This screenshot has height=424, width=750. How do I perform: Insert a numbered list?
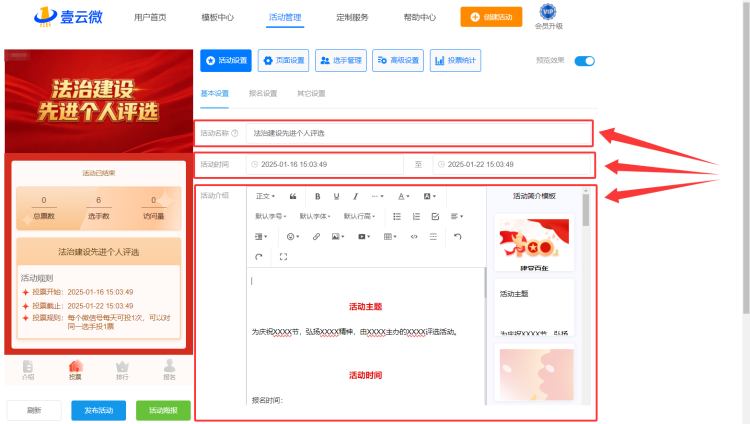pos(416,216)
